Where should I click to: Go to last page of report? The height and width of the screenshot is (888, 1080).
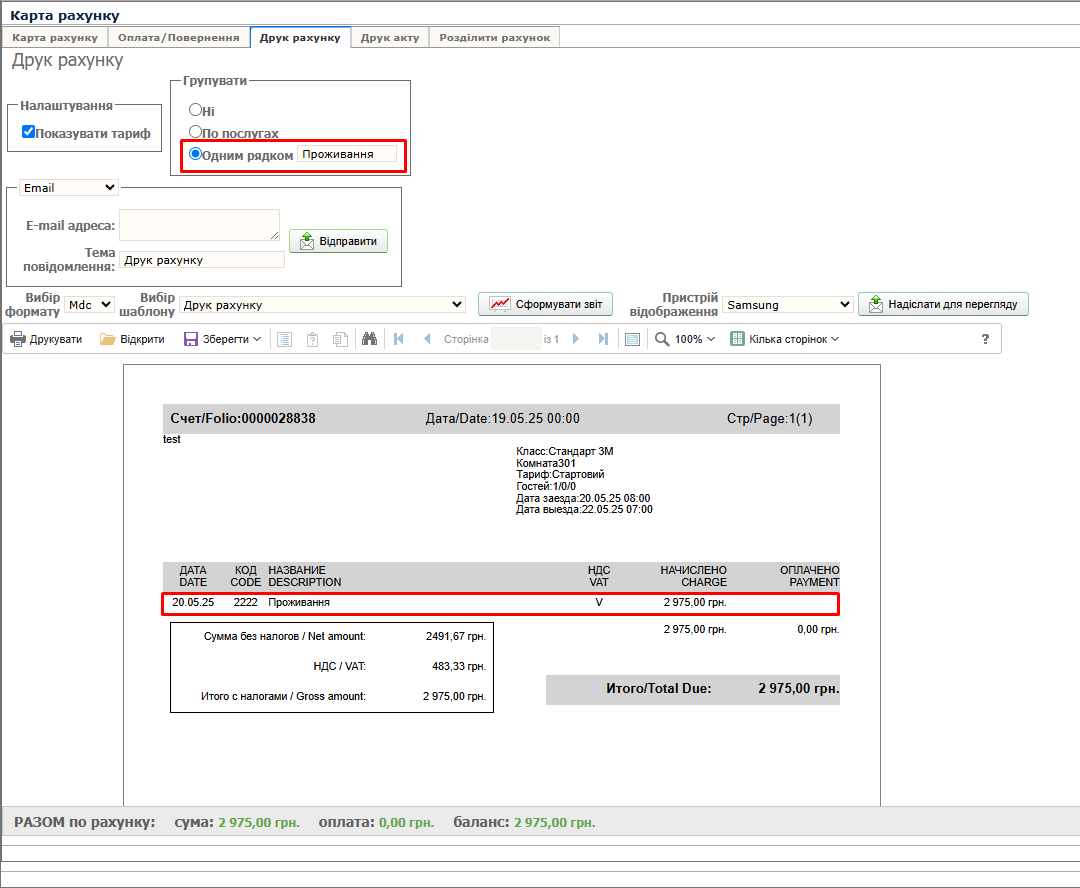pos(603,339)
